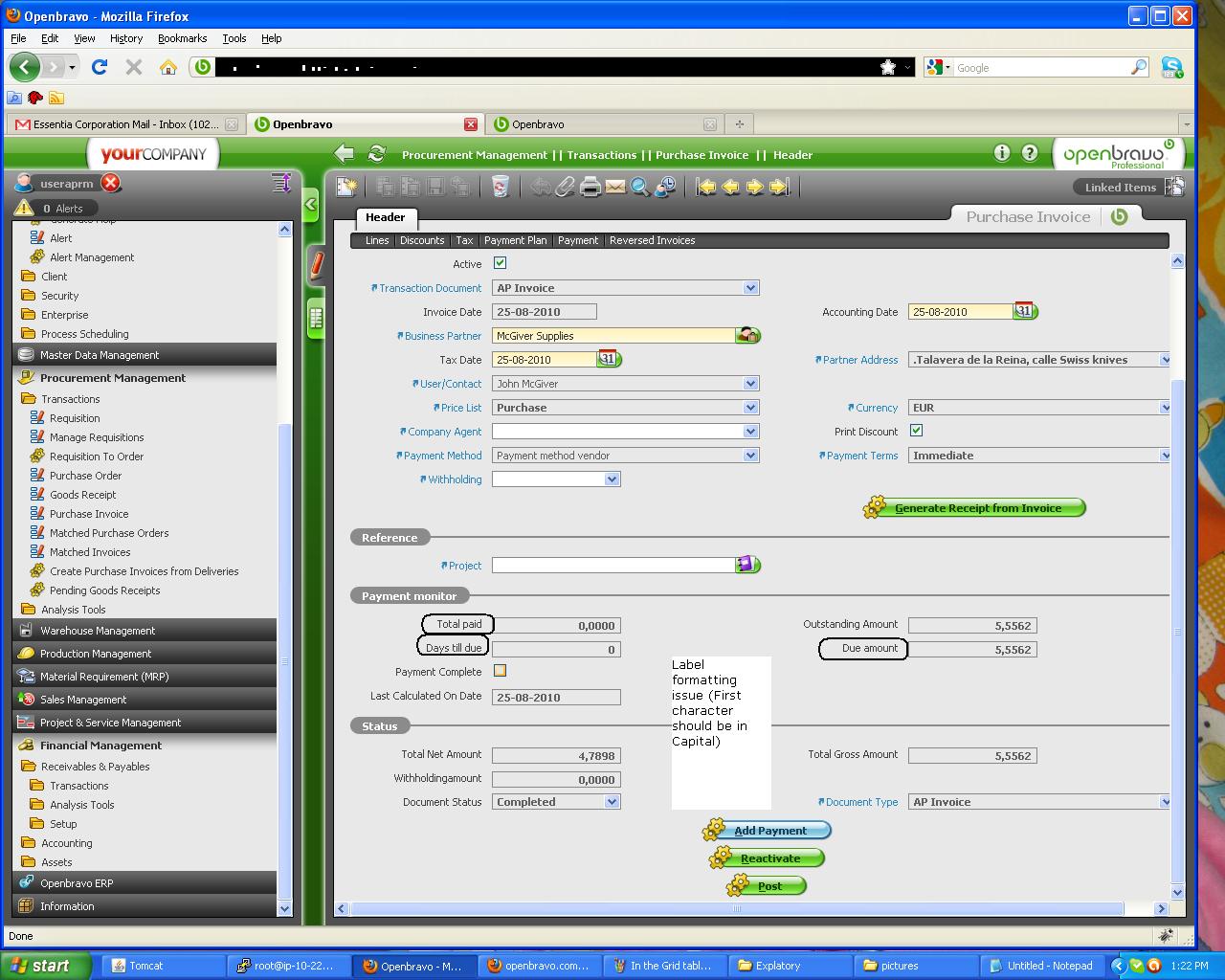
Task: Click the Invoice Date field
Action: coord(544,311)
